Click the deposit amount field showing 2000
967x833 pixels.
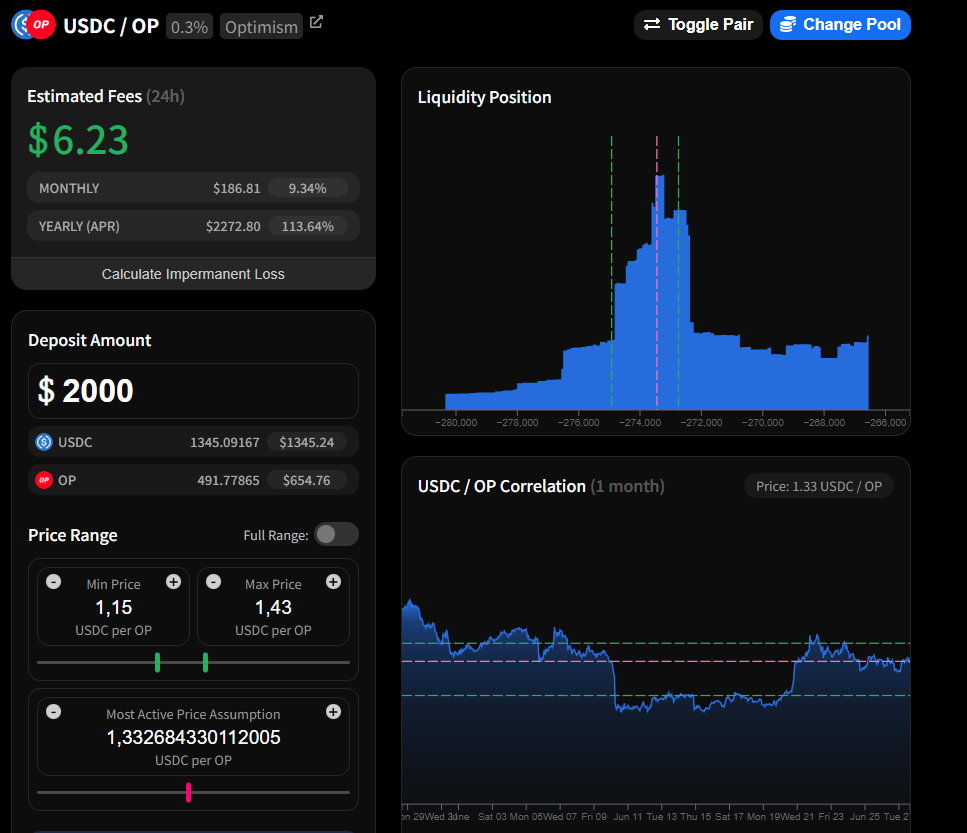(x=193, y=391)
